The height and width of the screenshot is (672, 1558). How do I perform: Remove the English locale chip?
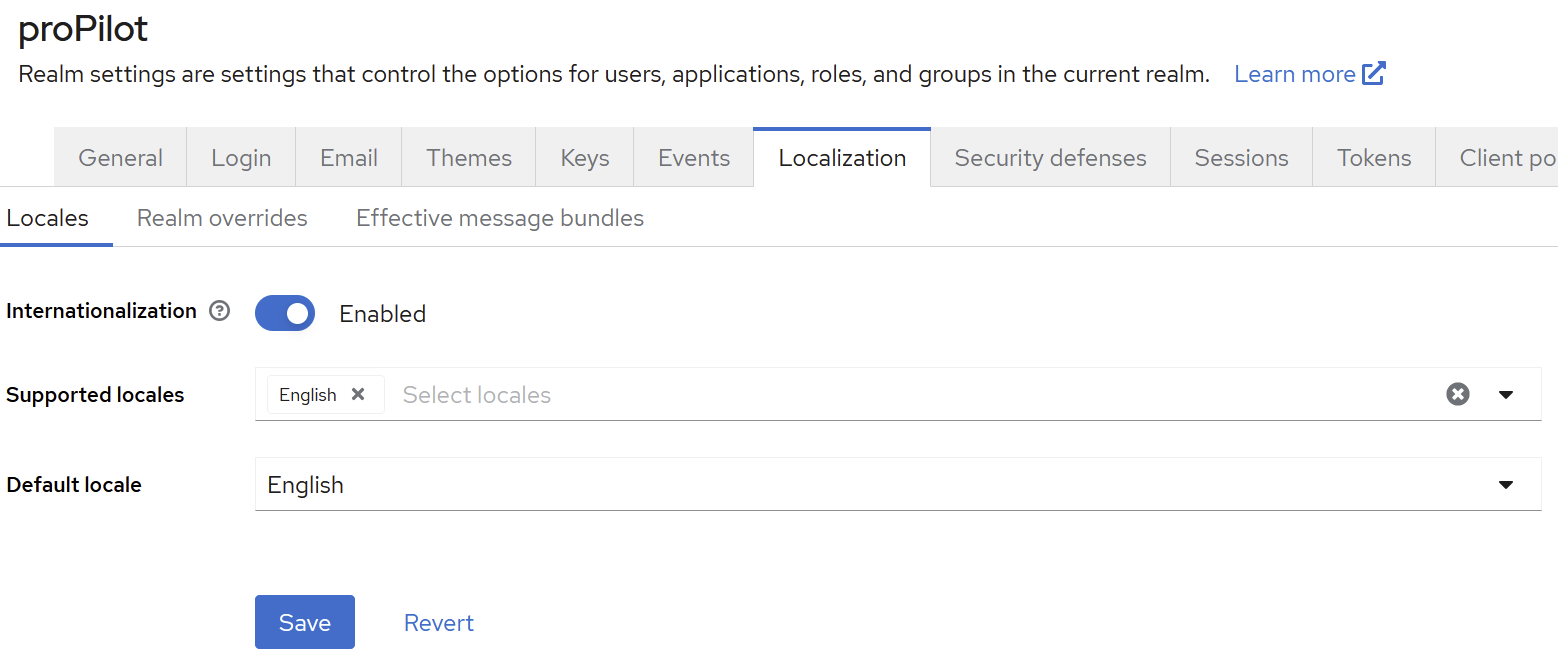(358, 395)
